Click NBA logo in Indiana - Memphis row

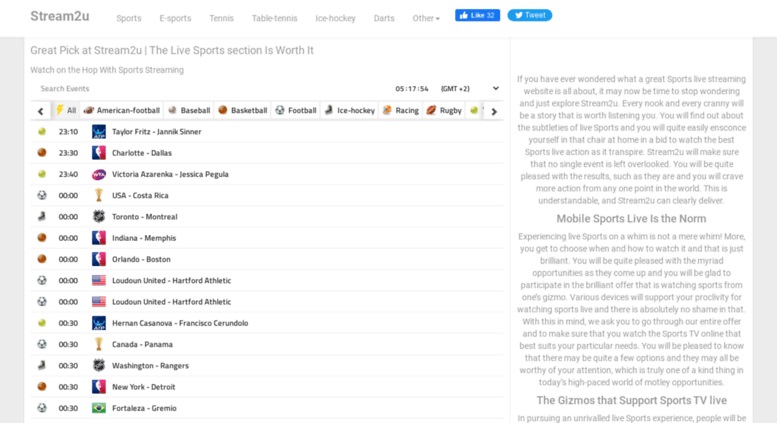pyautogui.click(x=99, y=238)
